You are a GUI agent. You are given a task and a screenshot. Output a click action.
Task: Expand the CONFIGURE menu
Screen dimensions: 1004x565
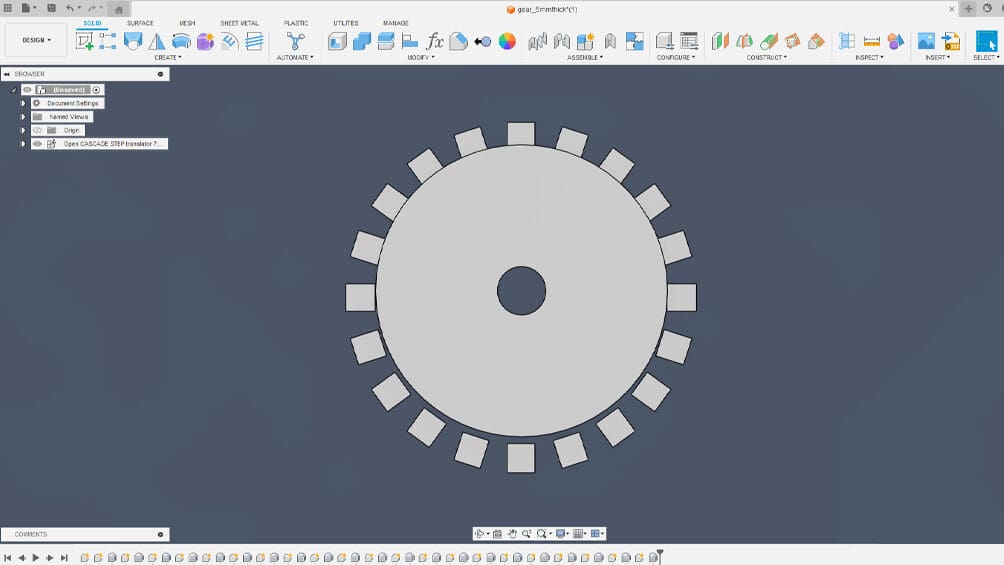[x=676, y=58]
